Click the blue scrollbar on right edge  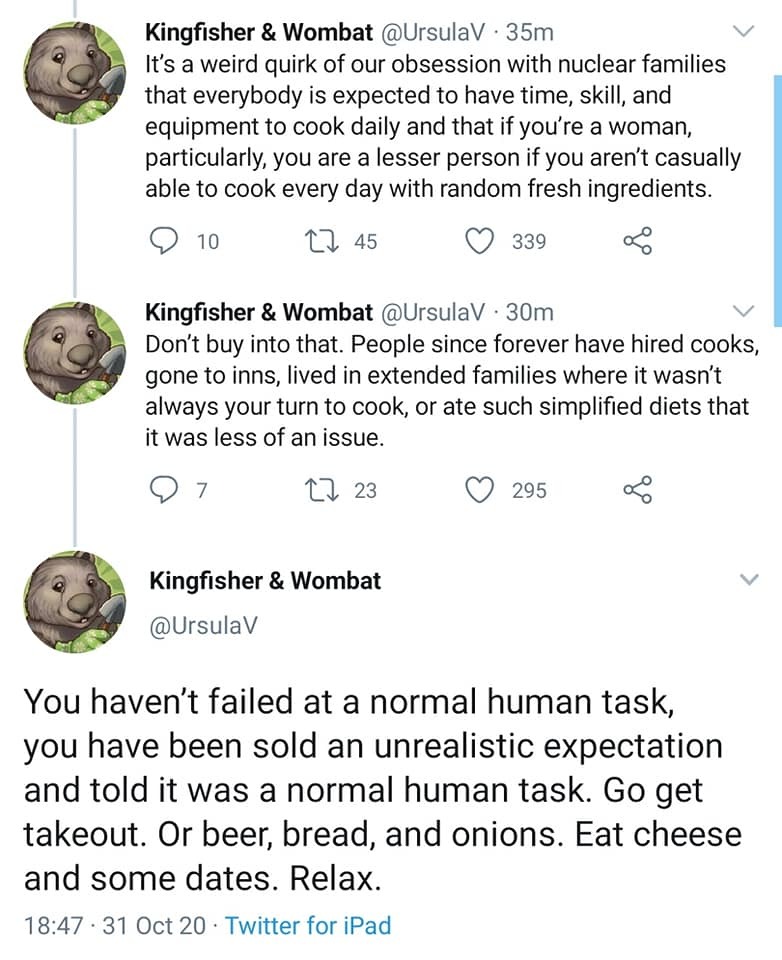(777, 200)
